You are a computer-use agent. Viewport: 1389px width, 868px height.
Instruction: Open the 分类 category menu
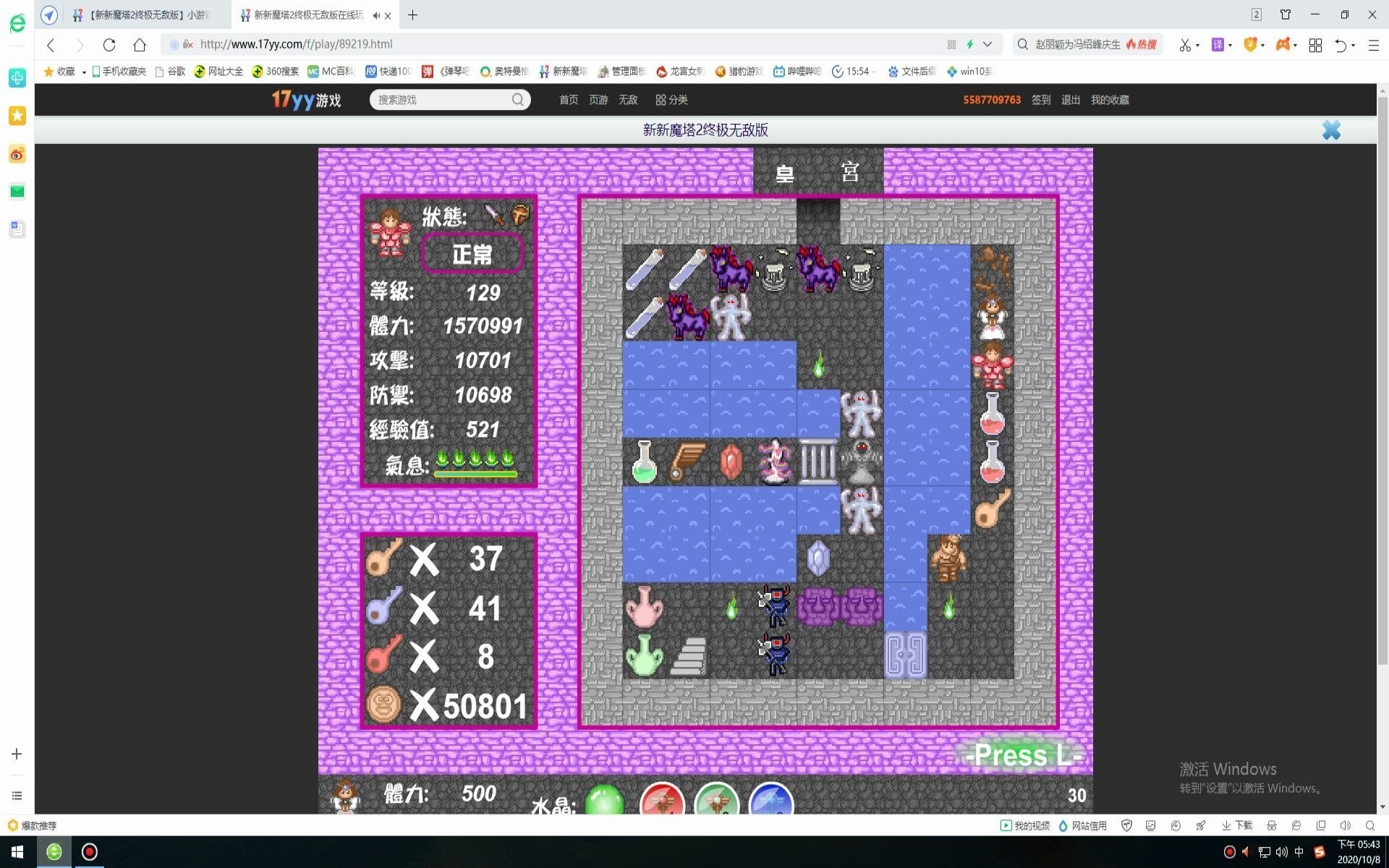point(671,100)
